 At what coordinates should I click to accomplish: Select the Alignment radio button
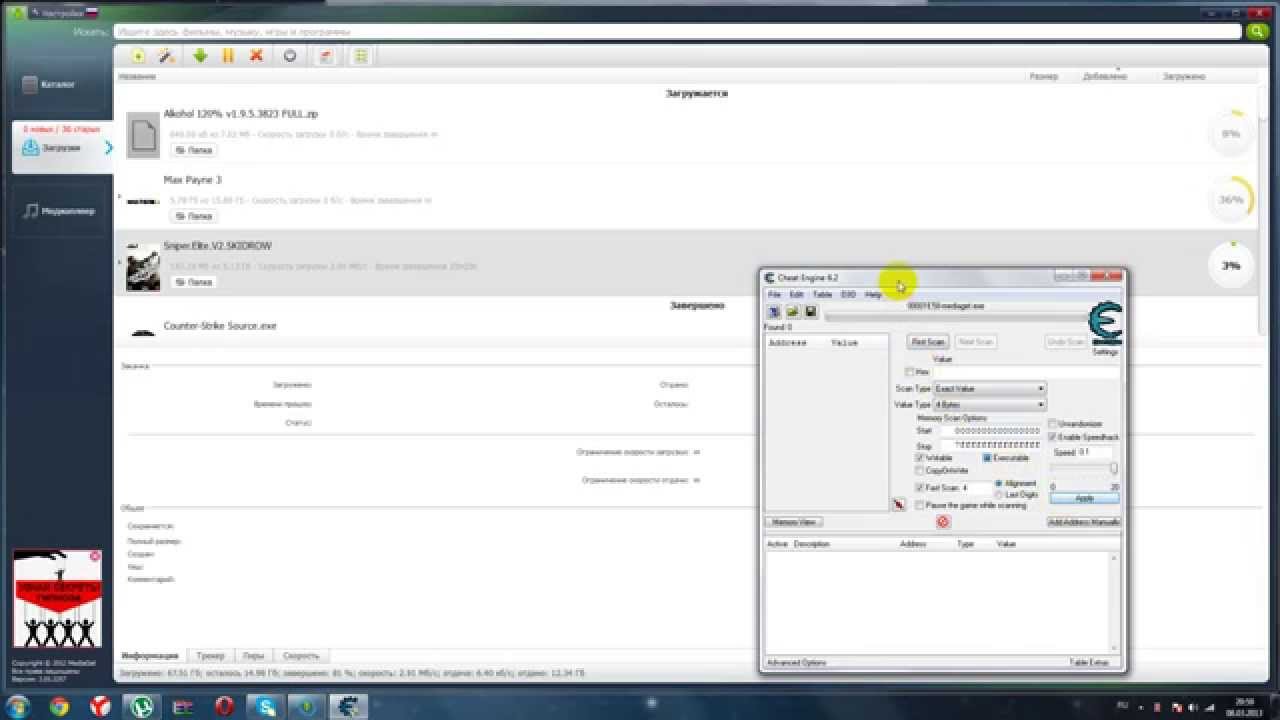tap(999, 484)
